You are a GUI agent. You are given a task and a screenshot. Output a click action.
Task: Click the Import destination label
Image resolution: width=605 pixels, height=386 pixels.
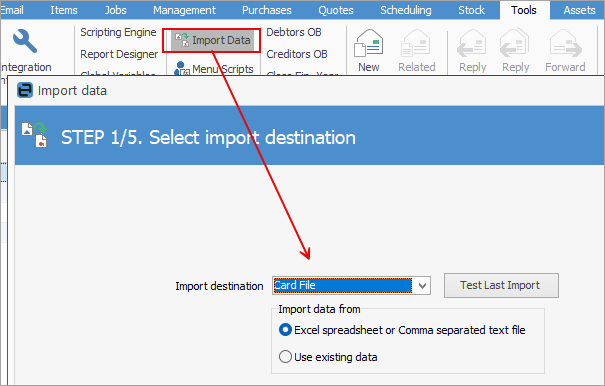219,286
